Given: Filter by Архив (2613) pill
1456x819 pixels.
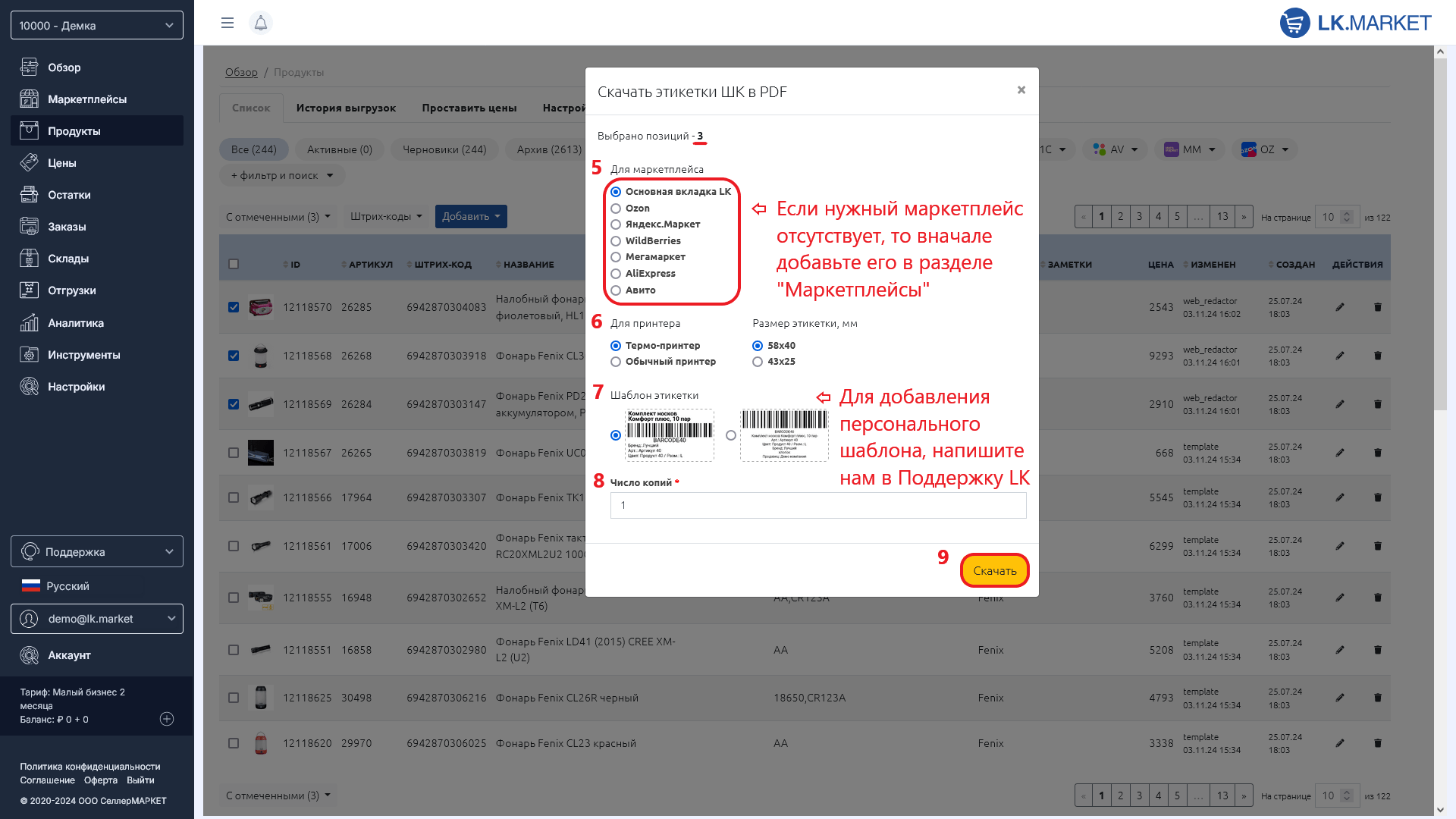Looking at the screenshot, I should [x=549, y=149].
